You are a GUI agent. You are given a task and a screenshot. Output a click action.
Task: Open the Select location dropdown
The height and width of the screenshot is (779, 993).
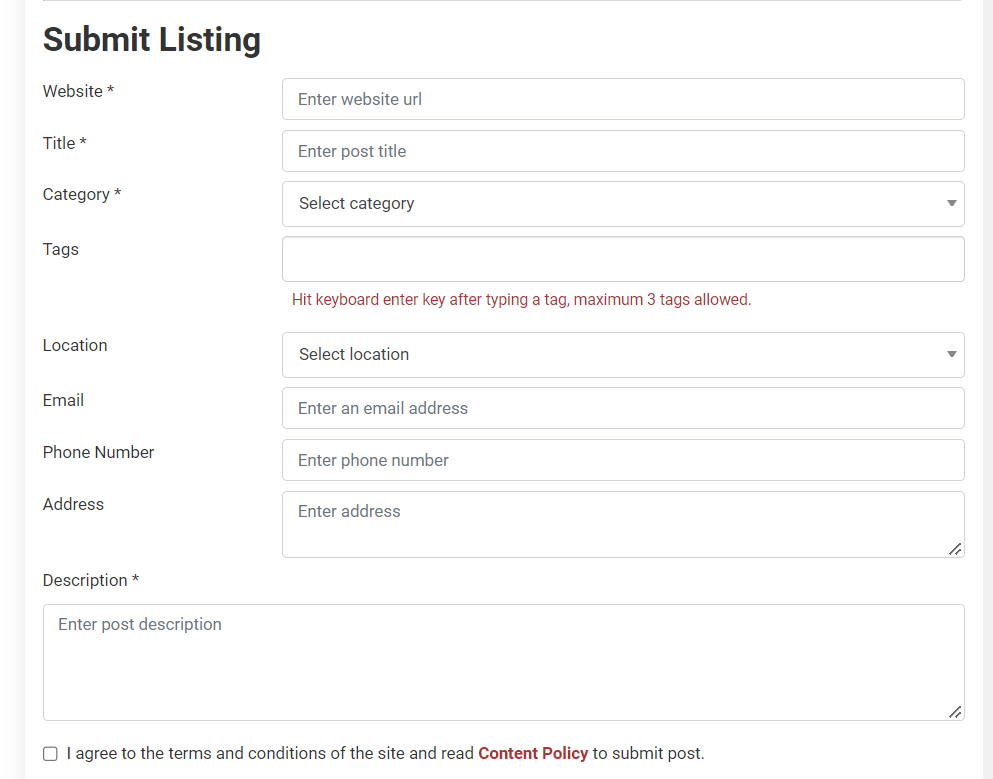click(x=623, y=355)
